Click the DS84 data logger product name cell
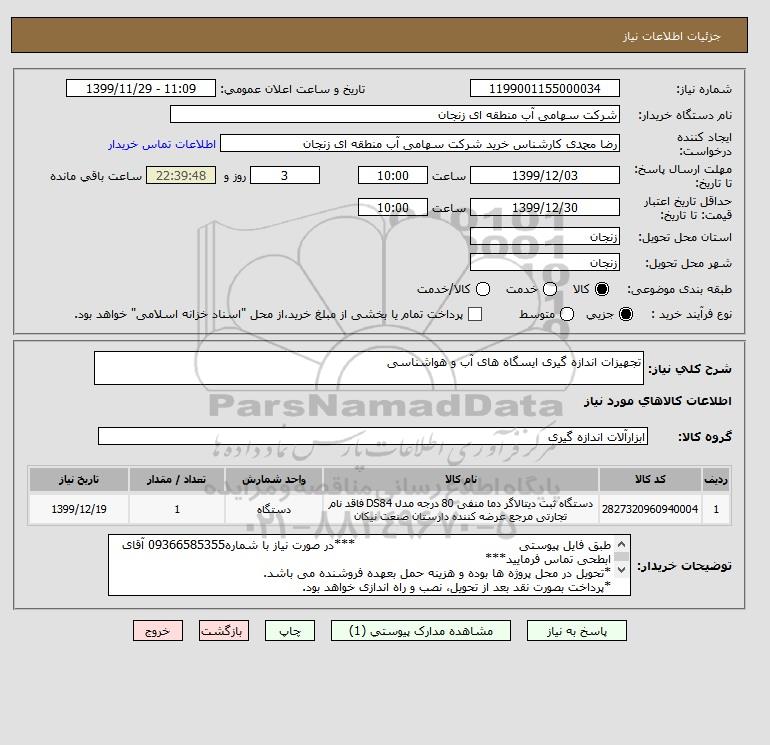 461,509
